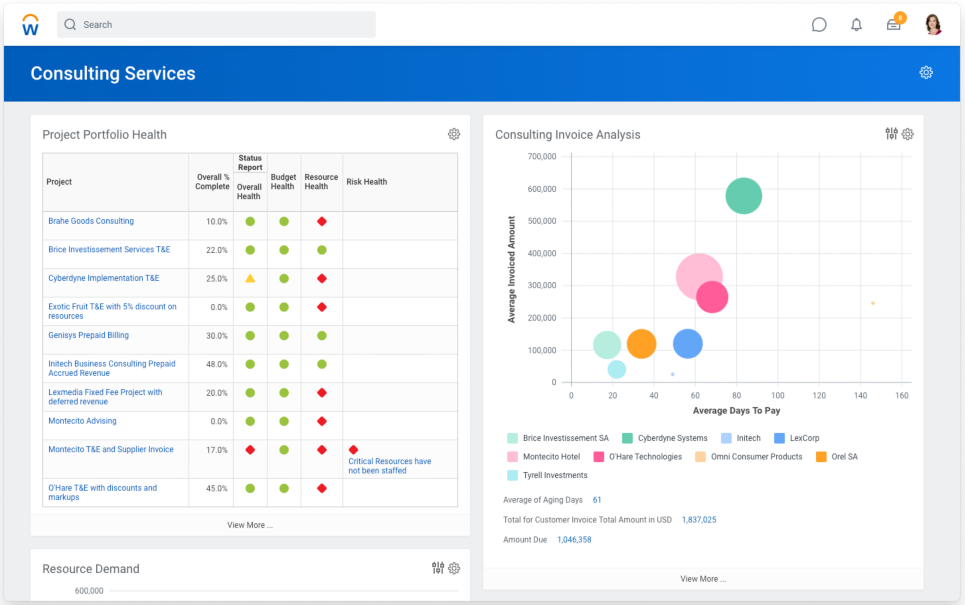Open Brice Investissement Services T&E project
The height and width of the screenshot is (605, 965).
pos(109,249)
